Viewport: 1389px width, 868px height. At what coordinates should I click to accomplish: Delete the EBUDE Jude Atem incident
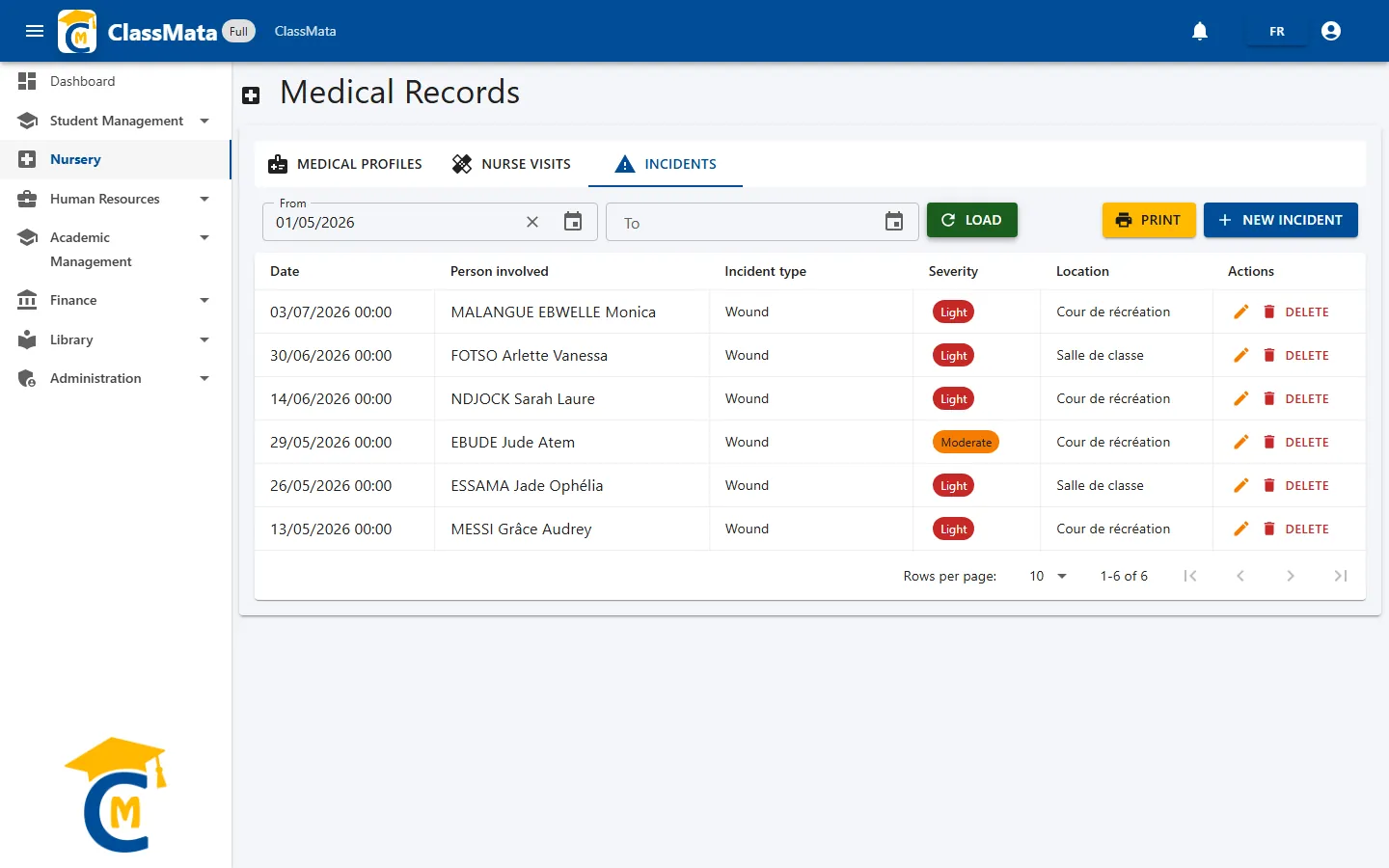[x=1296, y=442]
